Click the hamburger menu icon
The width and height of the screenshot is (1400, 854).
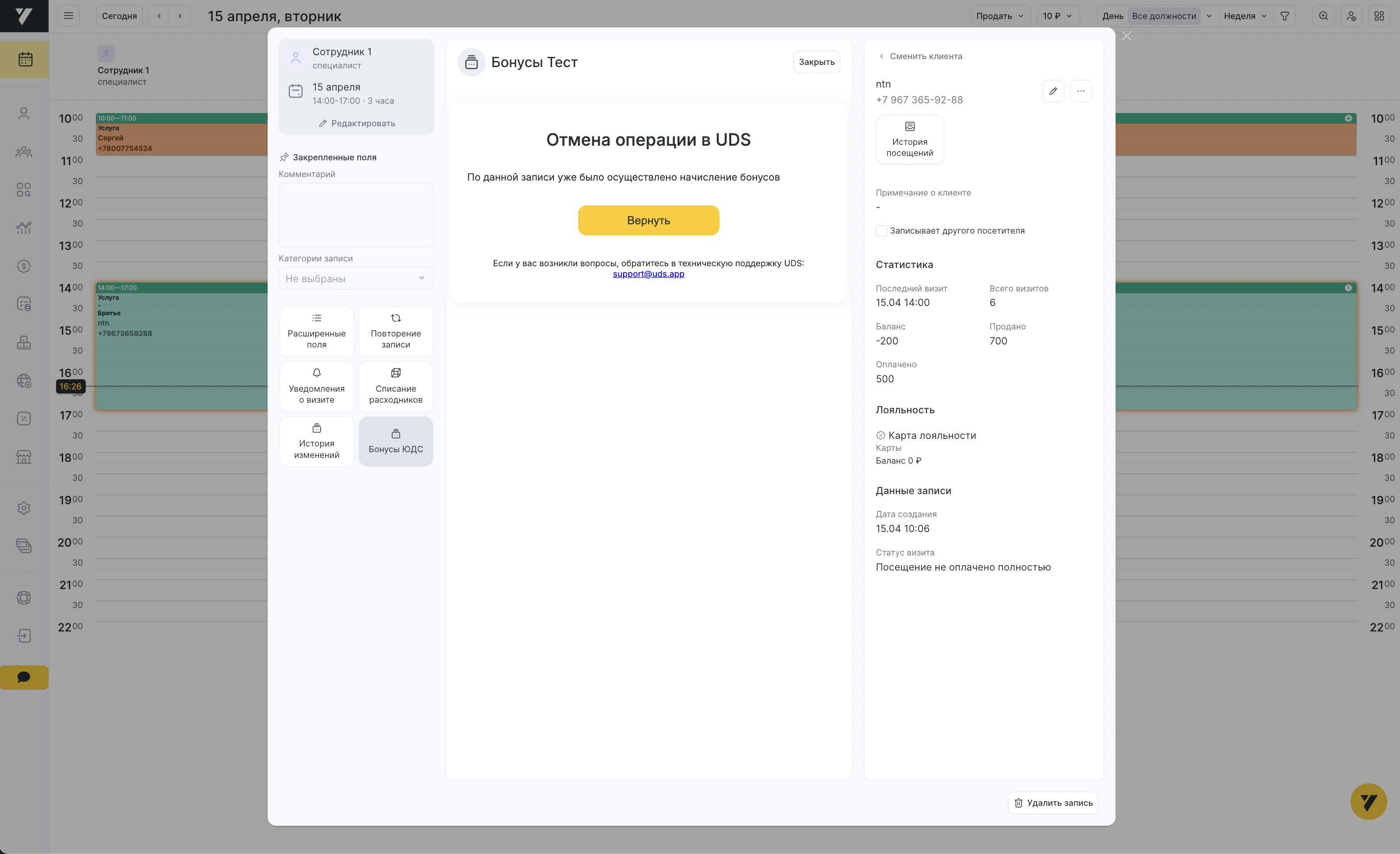pyautogui.click(x=68, y=16)
